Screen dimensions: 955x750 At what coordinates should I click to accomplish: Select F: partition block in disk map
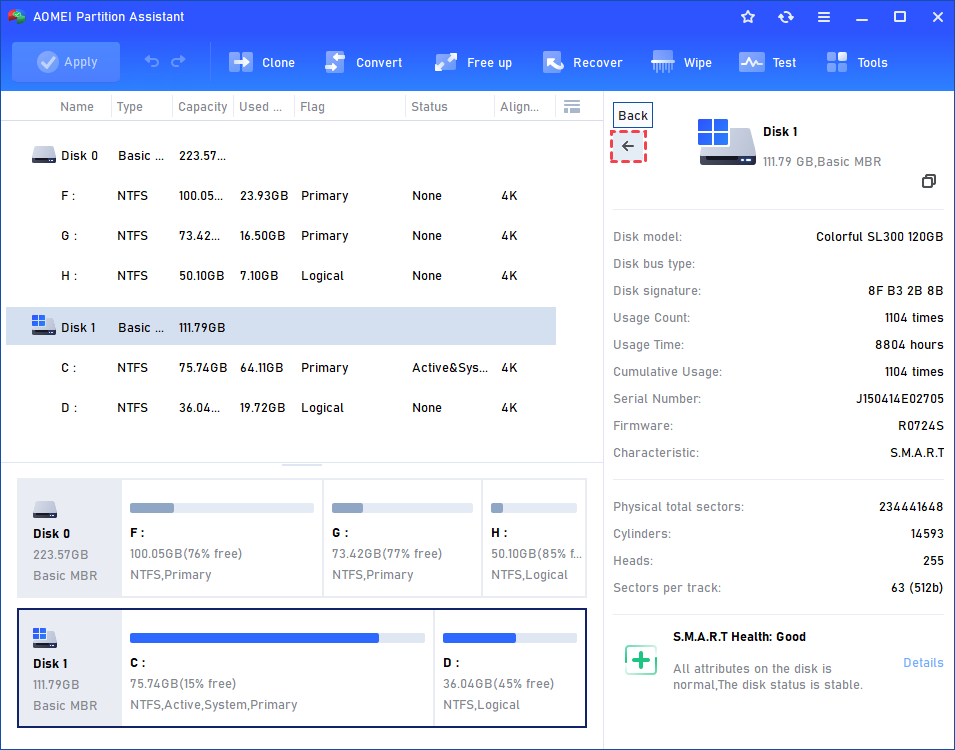[x=222, y=538]
